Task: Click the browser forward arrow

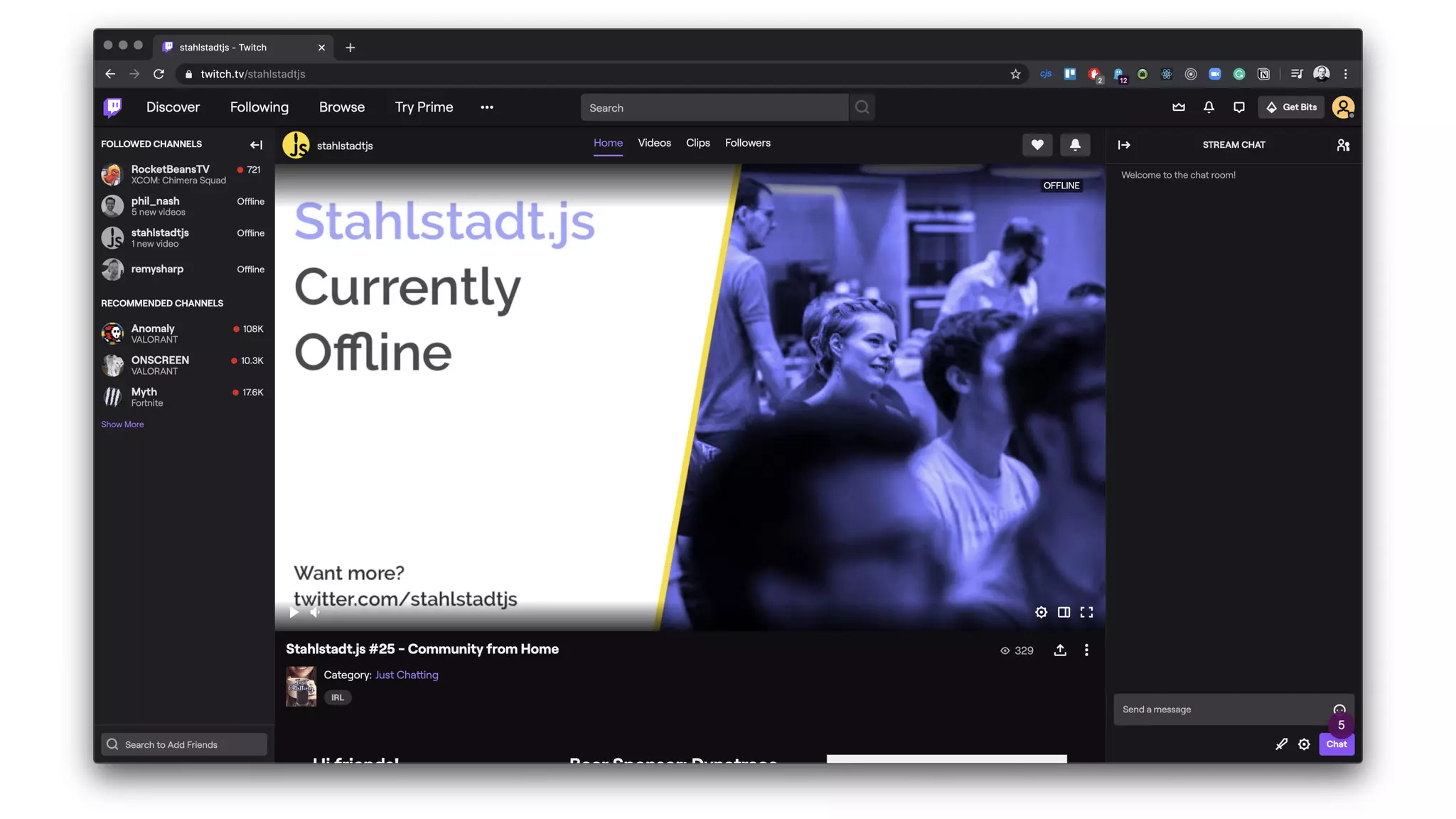Action: coord(134,74)
